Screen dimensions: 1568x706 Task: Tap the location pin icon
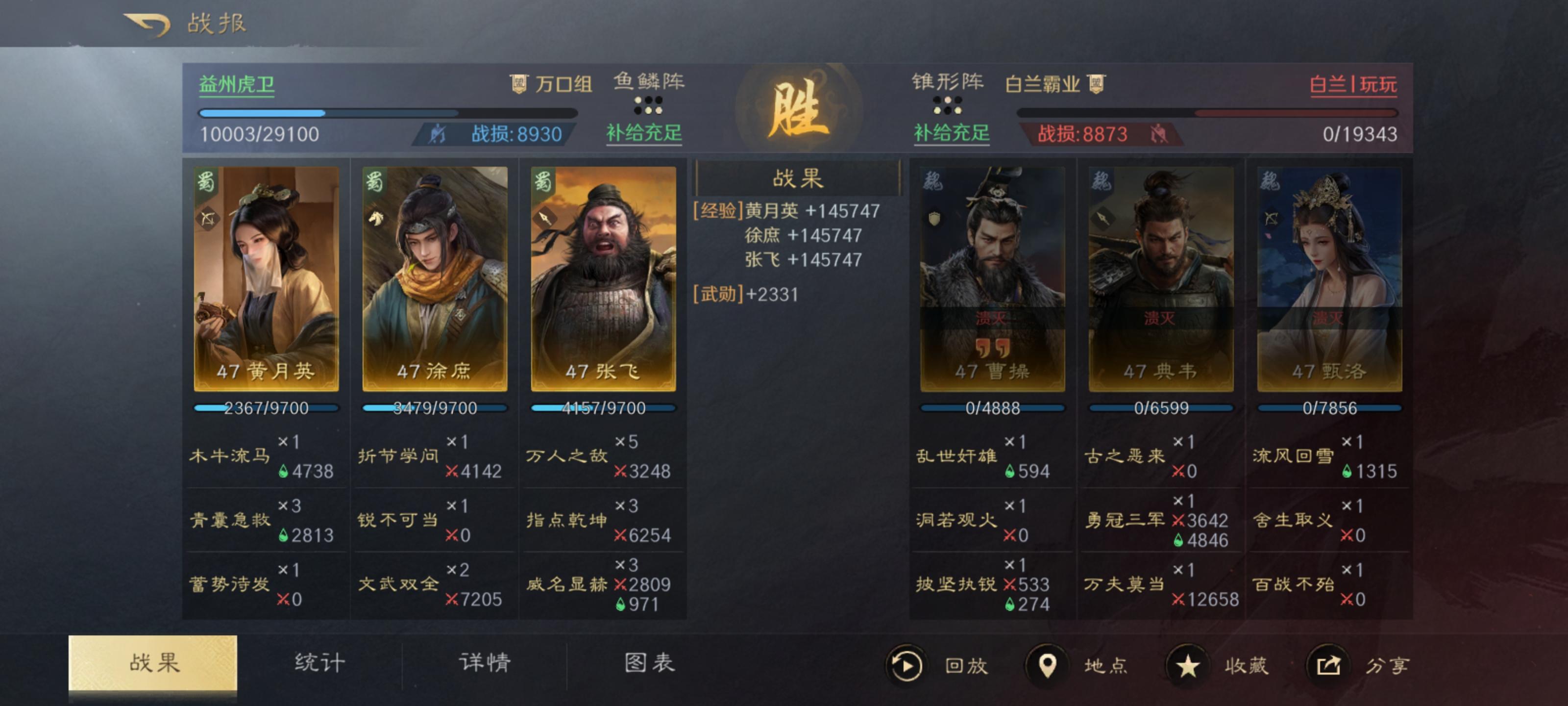[1047, 666]
